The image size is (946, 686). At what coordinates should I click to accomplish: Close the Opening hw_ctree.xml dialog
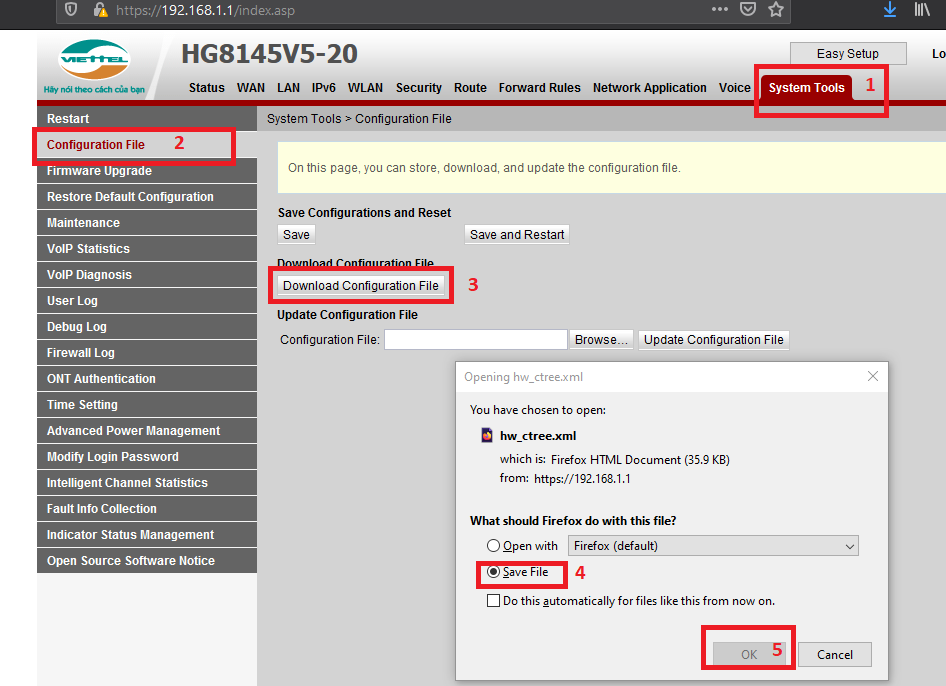tap(872, 377)
